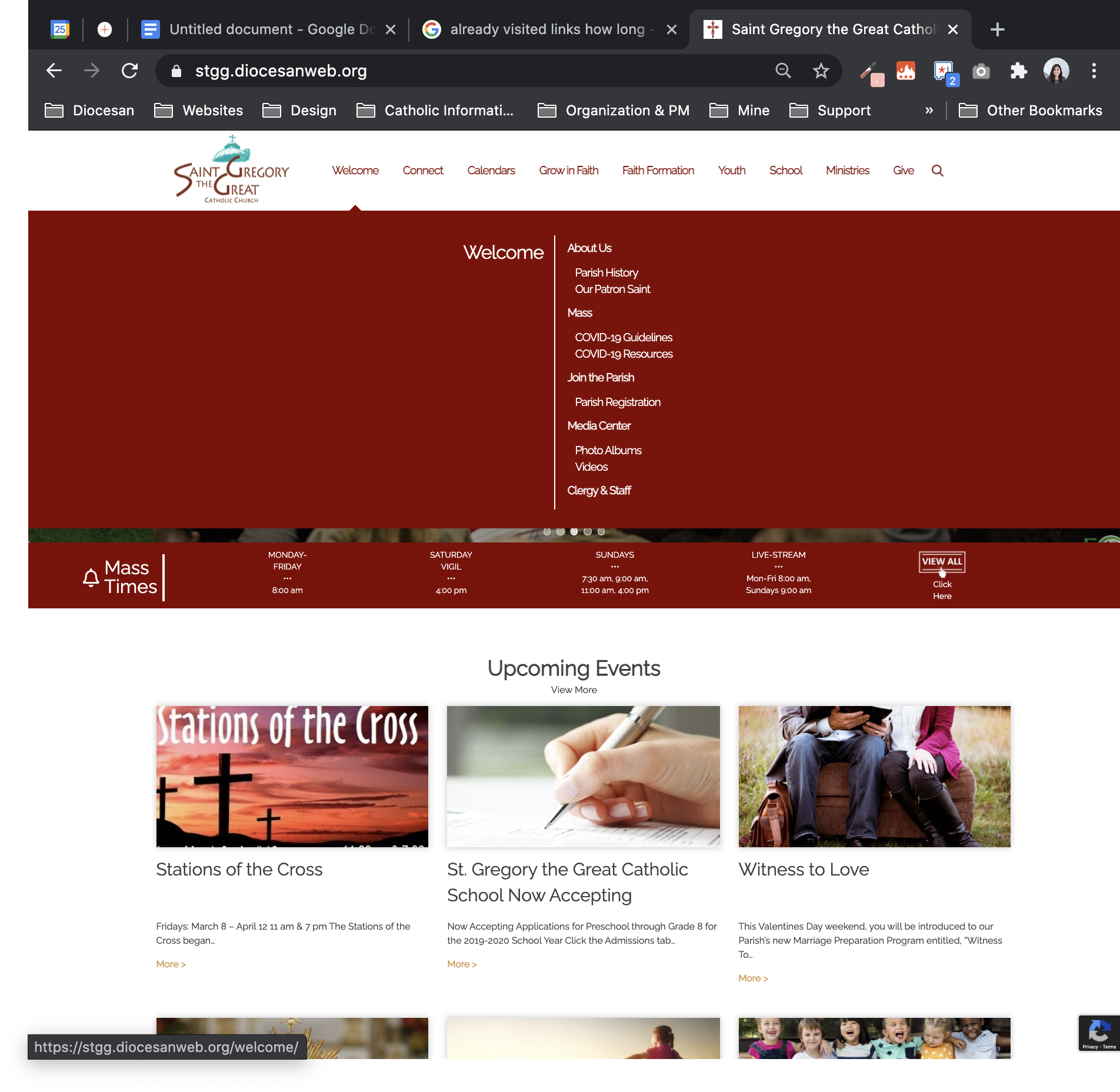Open the Stations of the Cross thumbnail
The width and height of the screenshot is (1120, 1092).
click(292, 776)
